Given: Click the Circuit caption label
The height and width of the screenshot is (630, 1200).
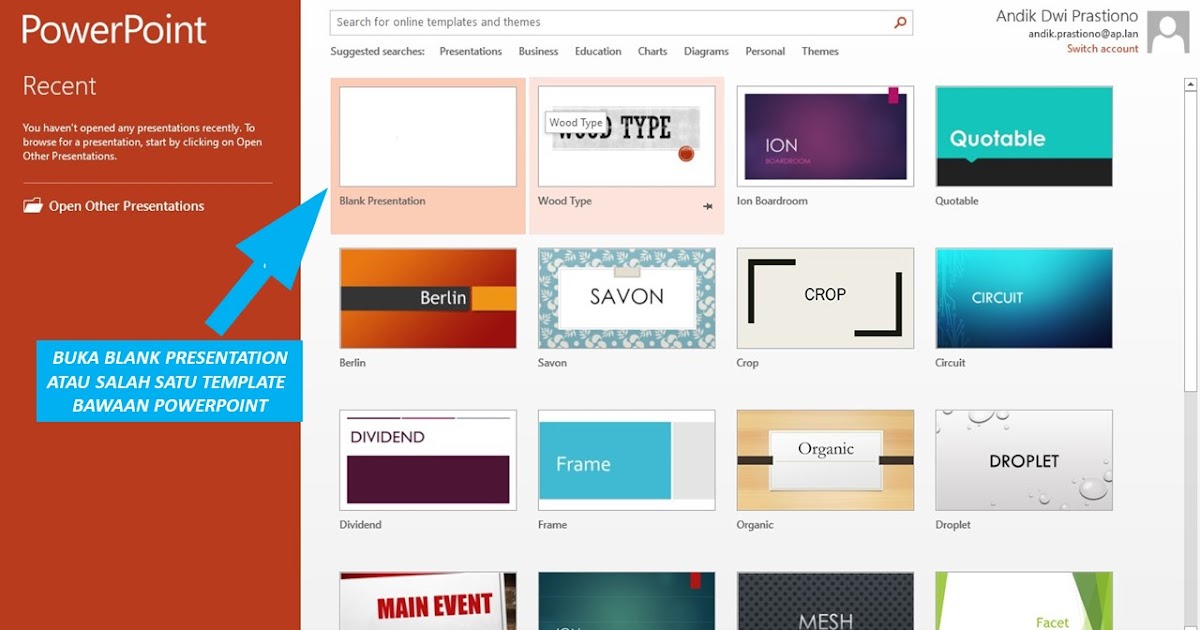Looking at the screenshot, I should [x=950, y=363].
